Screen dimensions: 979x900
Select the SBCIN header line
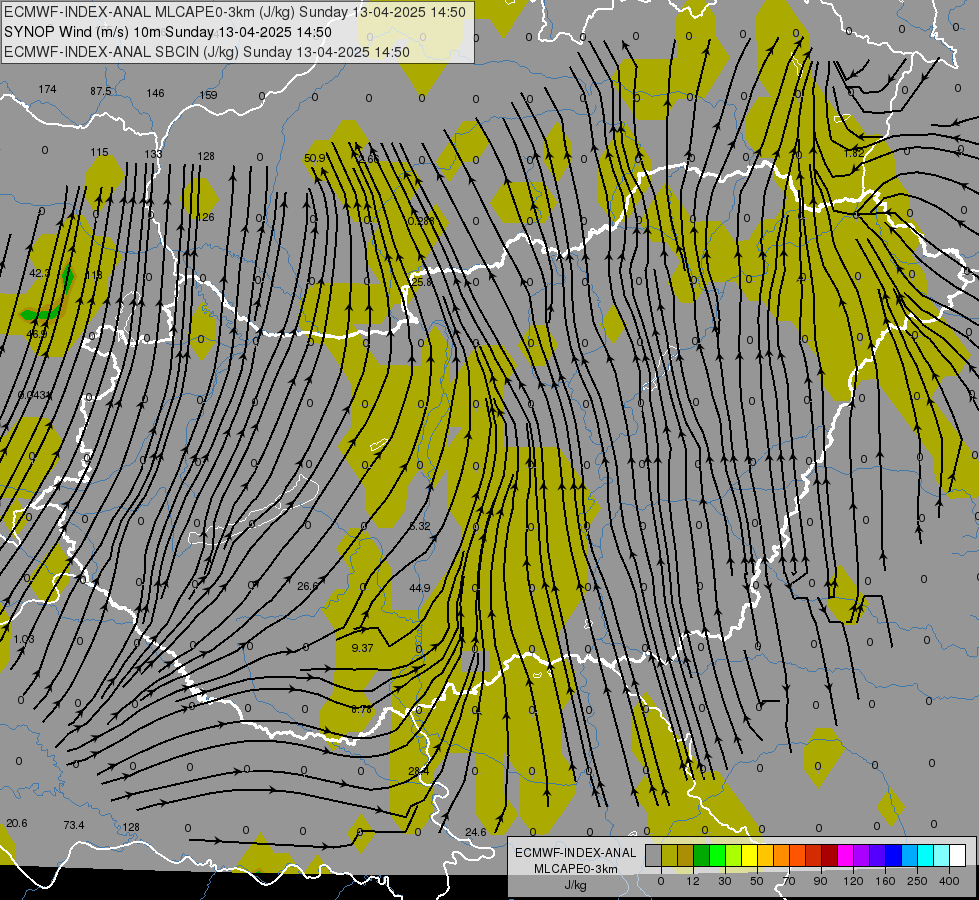[x=207, y=52]
